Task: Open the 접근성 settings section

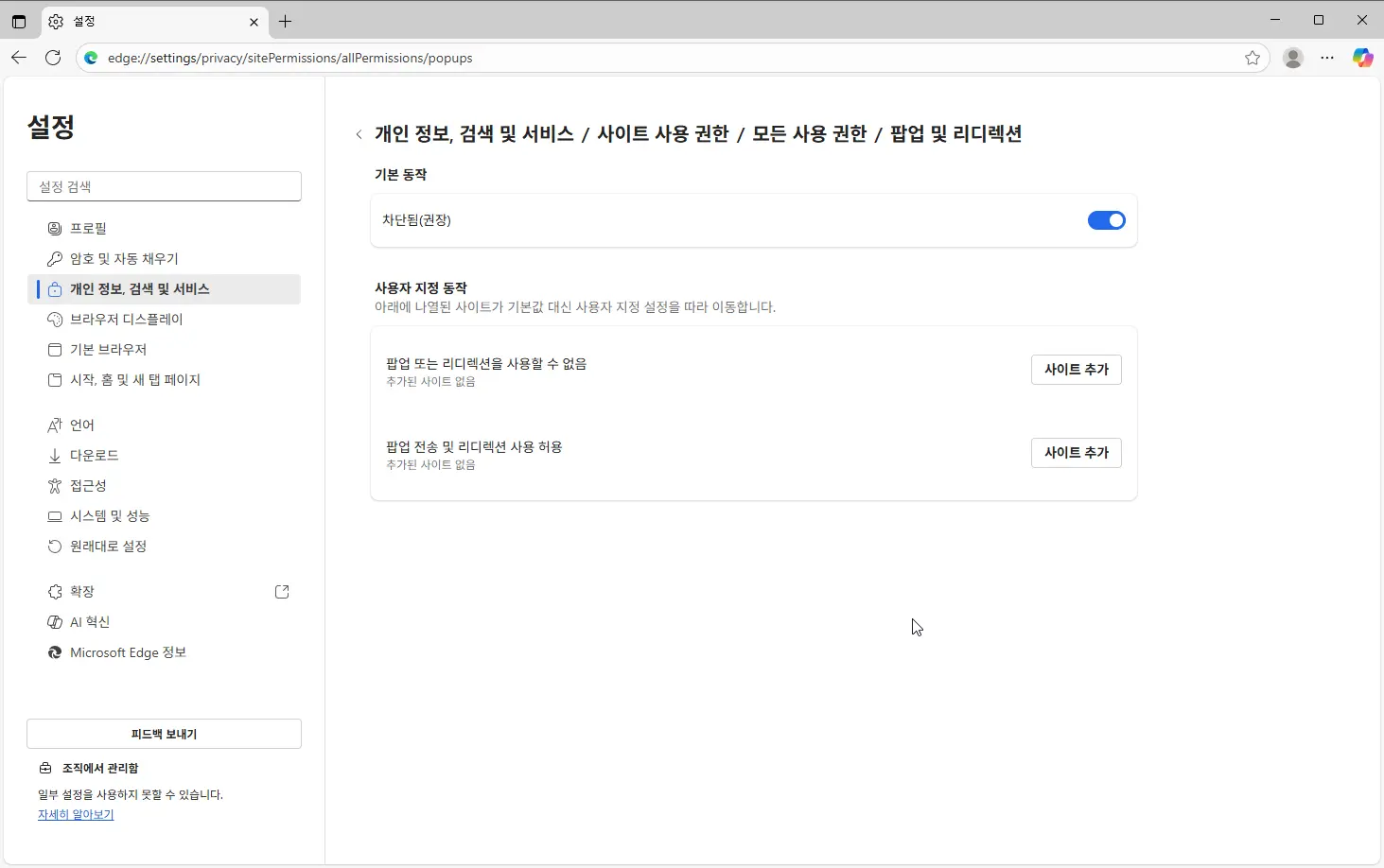Action: (x=88, y=485)
